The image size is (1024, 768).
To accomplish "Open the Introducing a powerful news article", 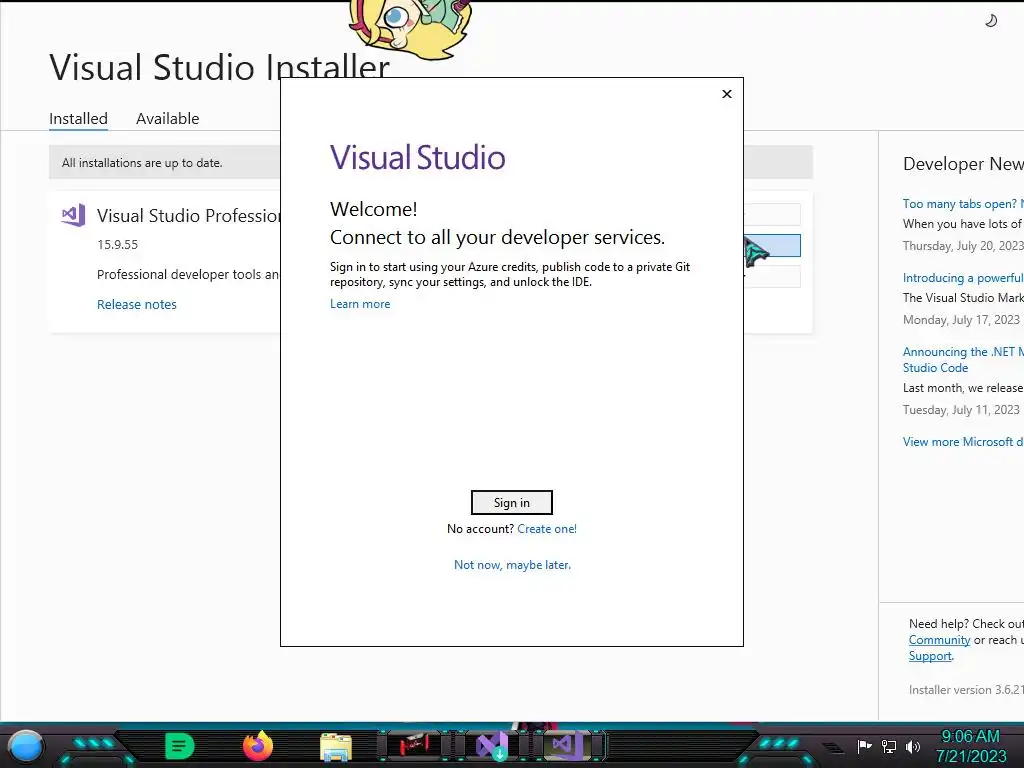I will coord(963,278).
